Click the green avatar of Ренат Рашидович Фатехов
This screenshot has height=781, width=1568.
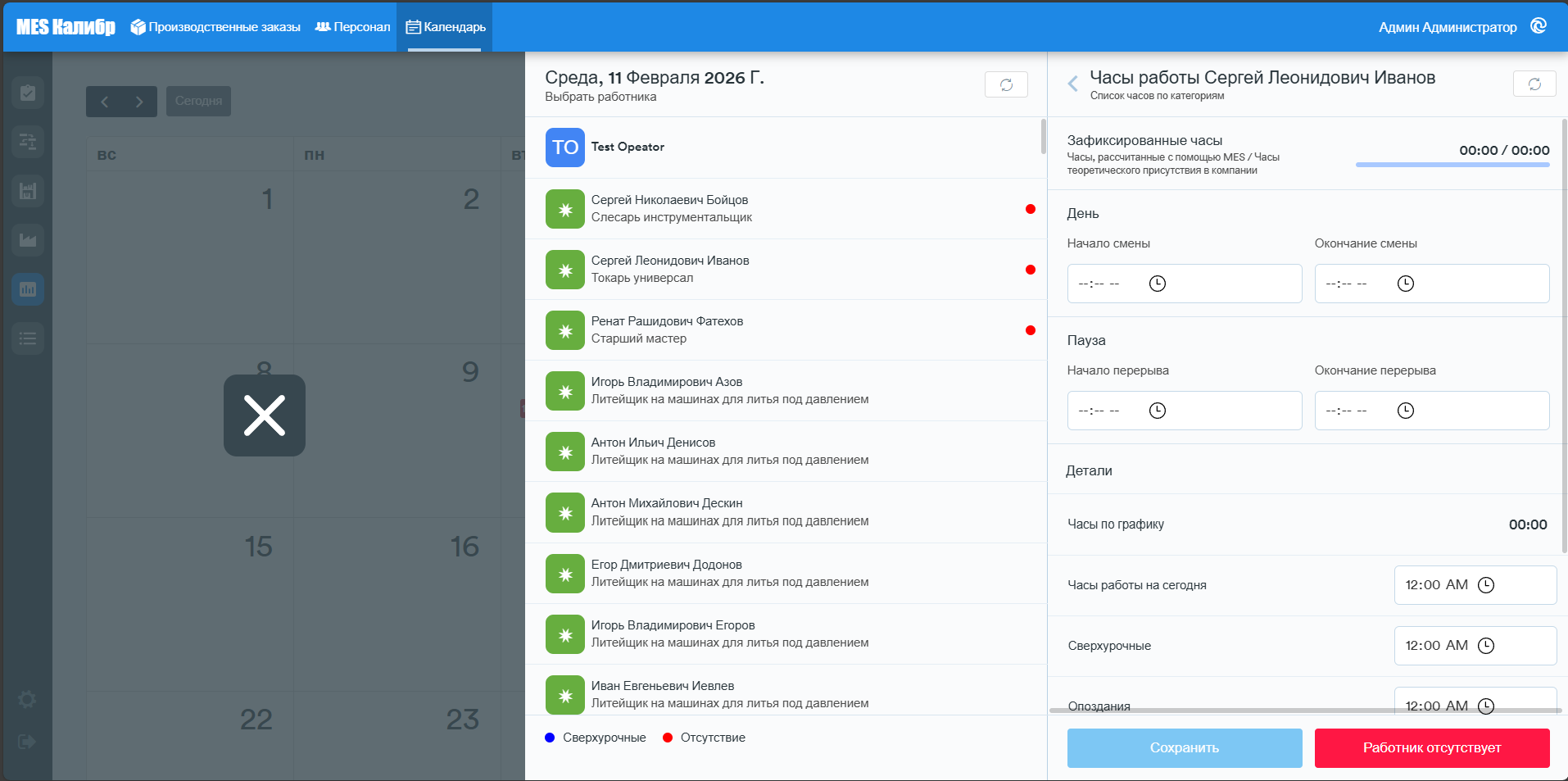[x=565, y=330]
